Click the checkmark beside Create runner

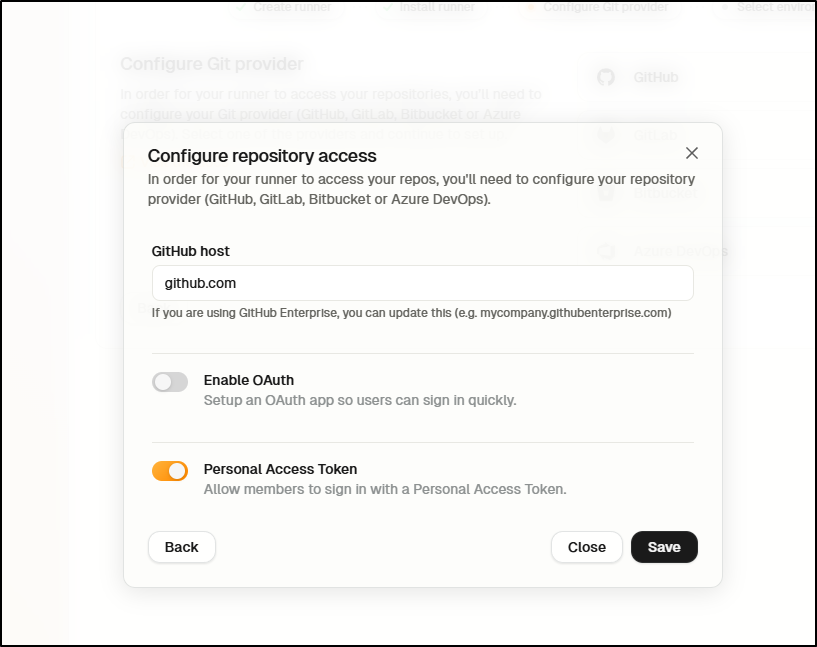[241, 7]
